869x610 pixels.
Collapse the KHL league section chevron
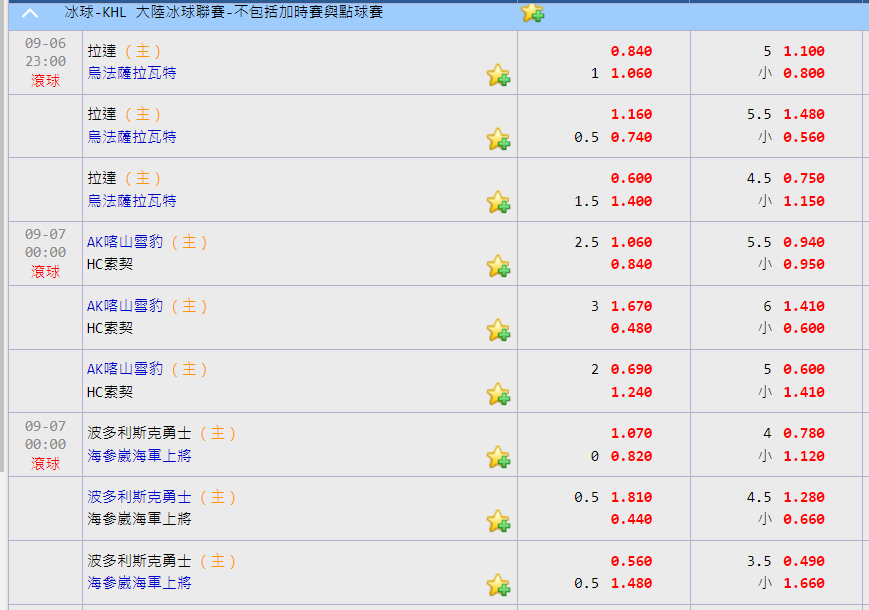point(30,13)
